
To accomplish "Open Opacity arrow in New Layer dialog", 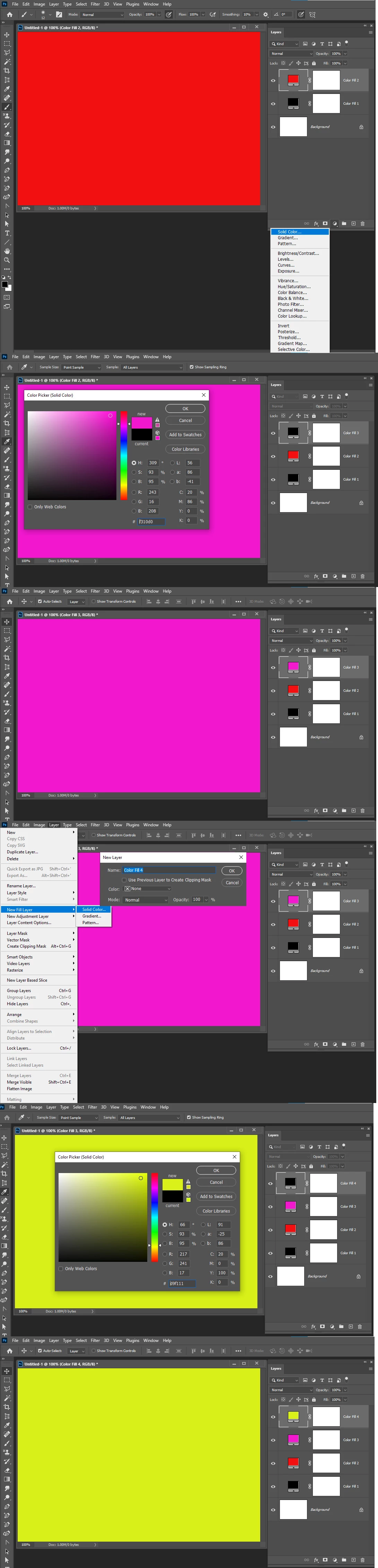I will 206,900.
